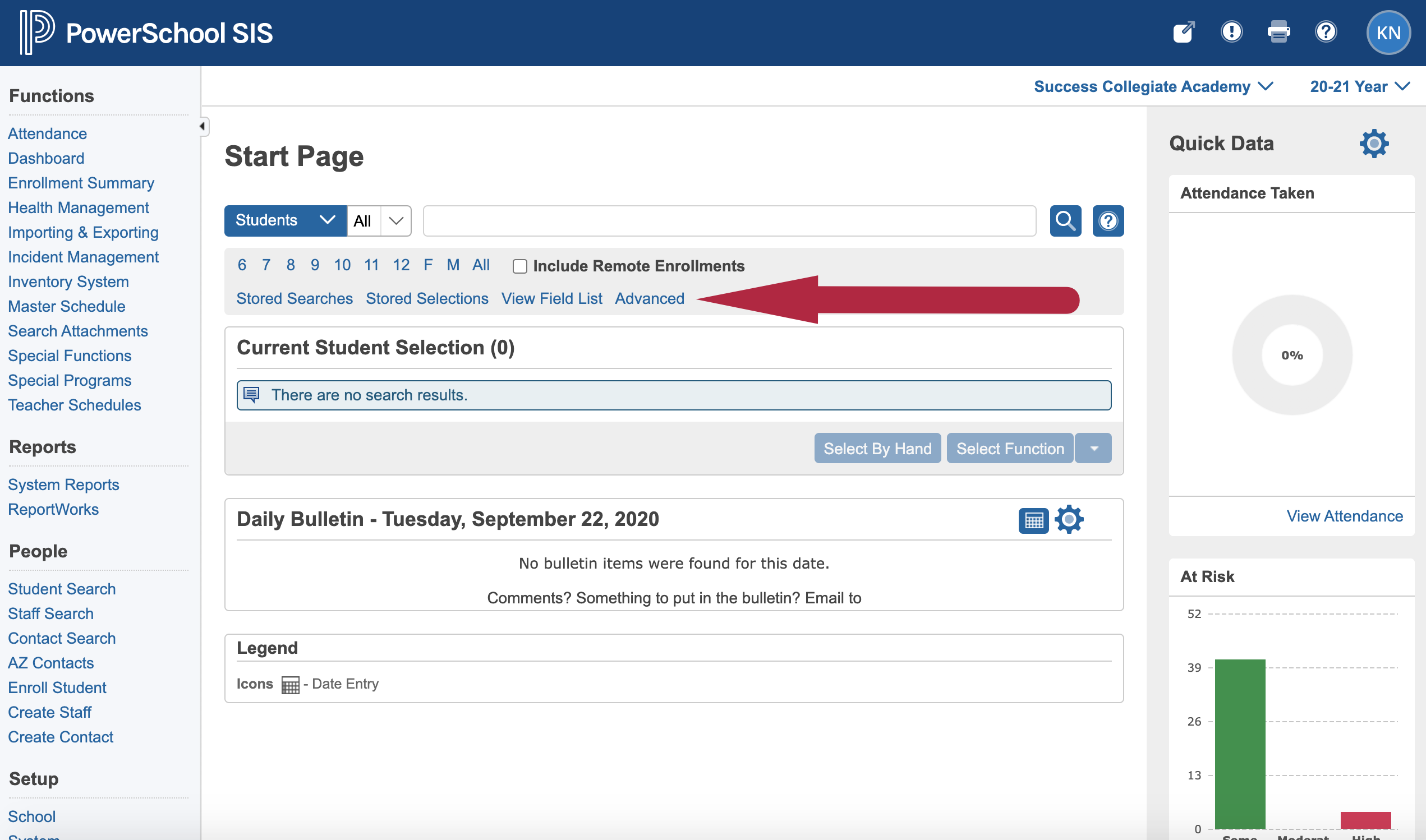Click the student search input field
1426x840 pixels.
[730, 221]
